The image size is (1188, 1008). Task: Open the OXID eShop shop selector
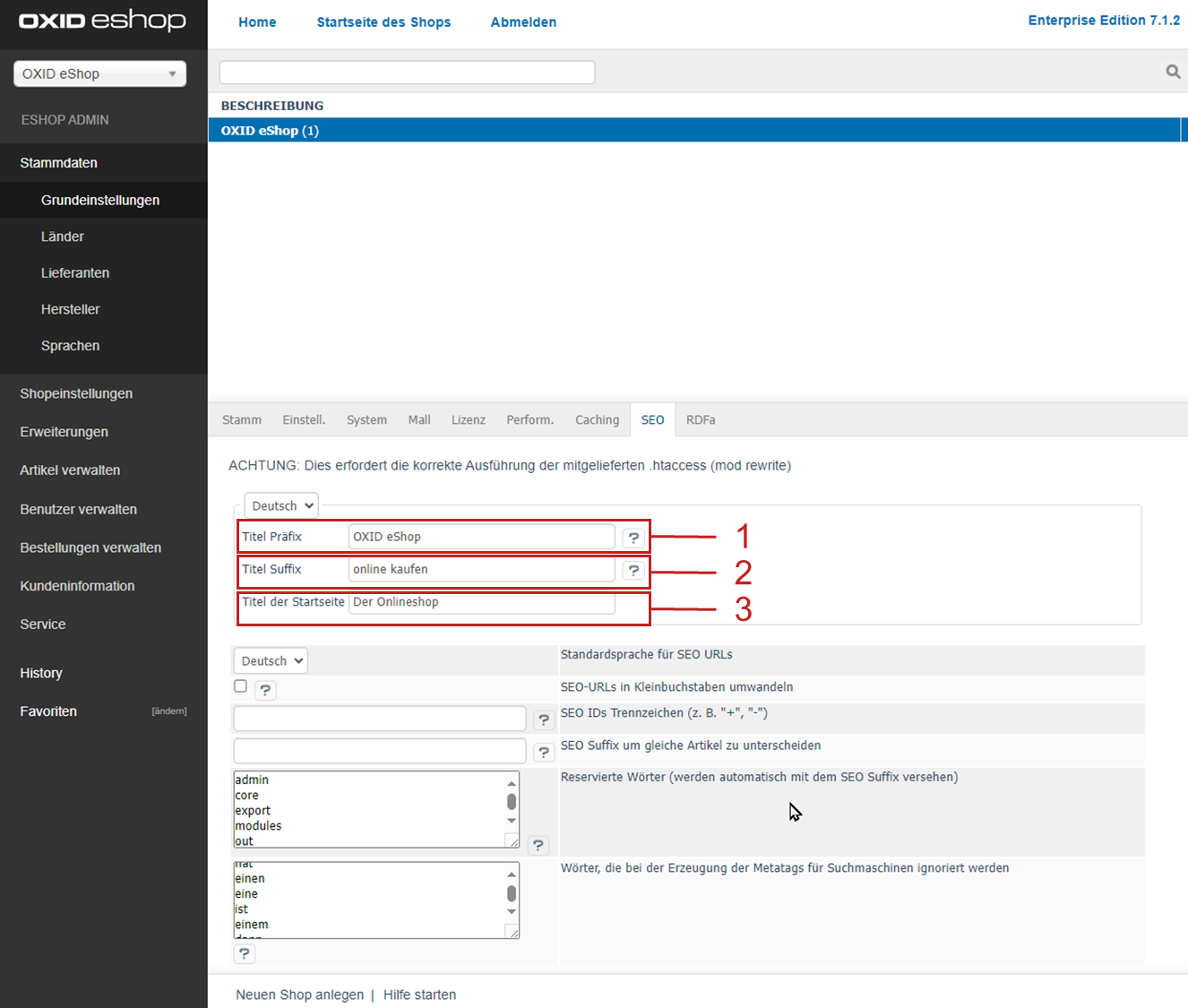coord(99,73)
